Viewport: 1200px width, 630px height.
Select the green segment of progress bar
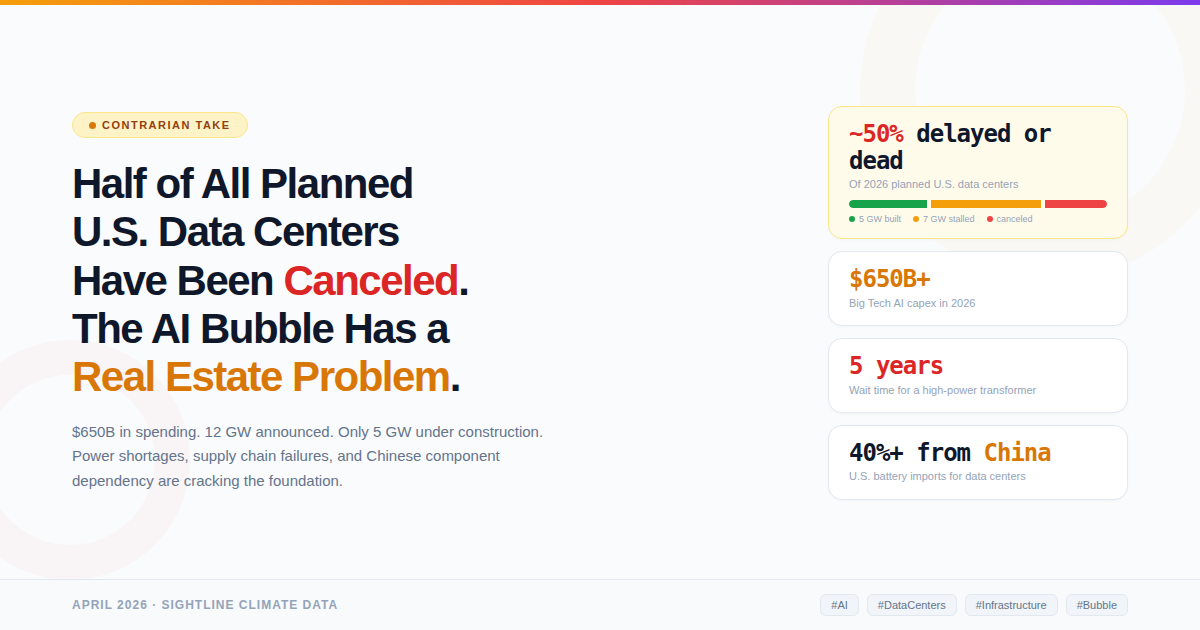888,204
